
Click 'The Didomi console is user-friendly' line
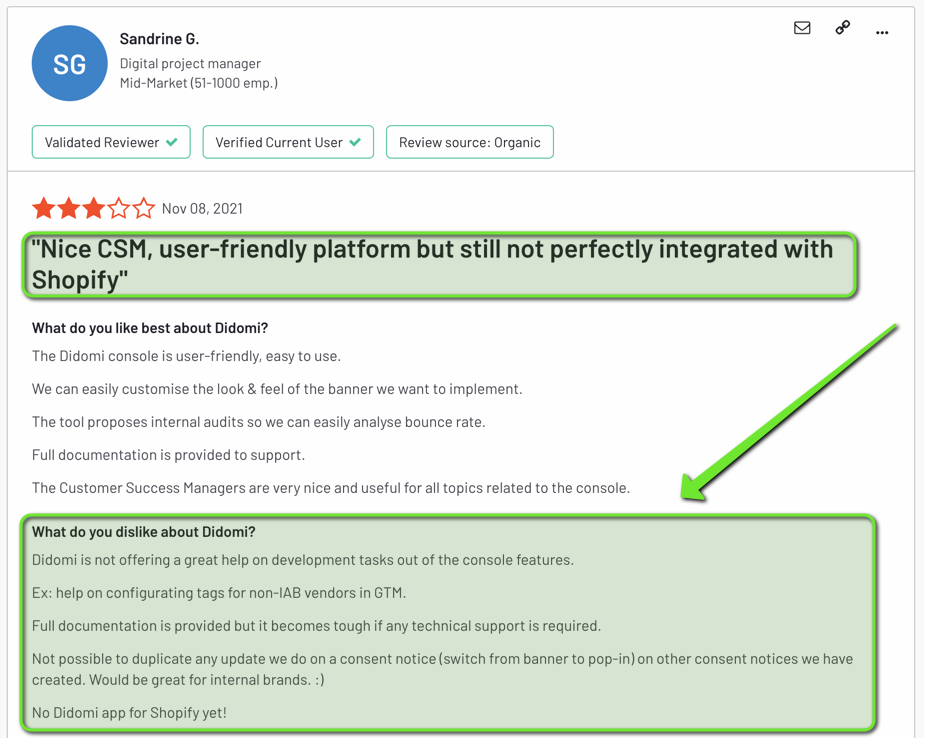186,356
